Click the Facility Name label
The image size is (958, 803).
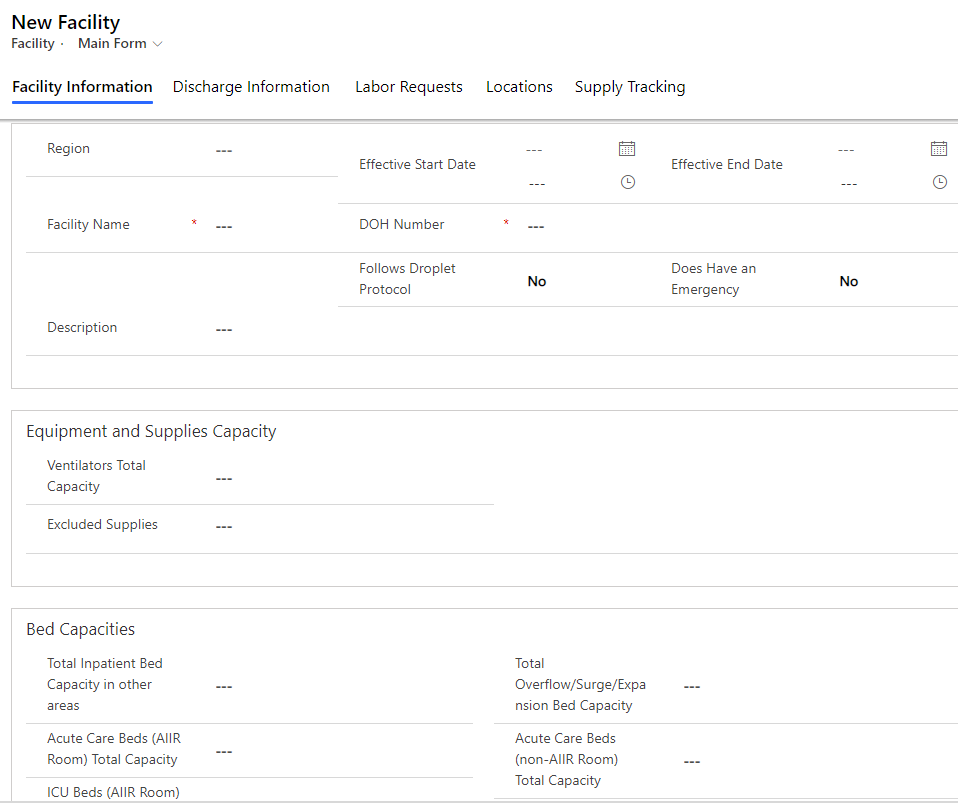coord(88,224)
